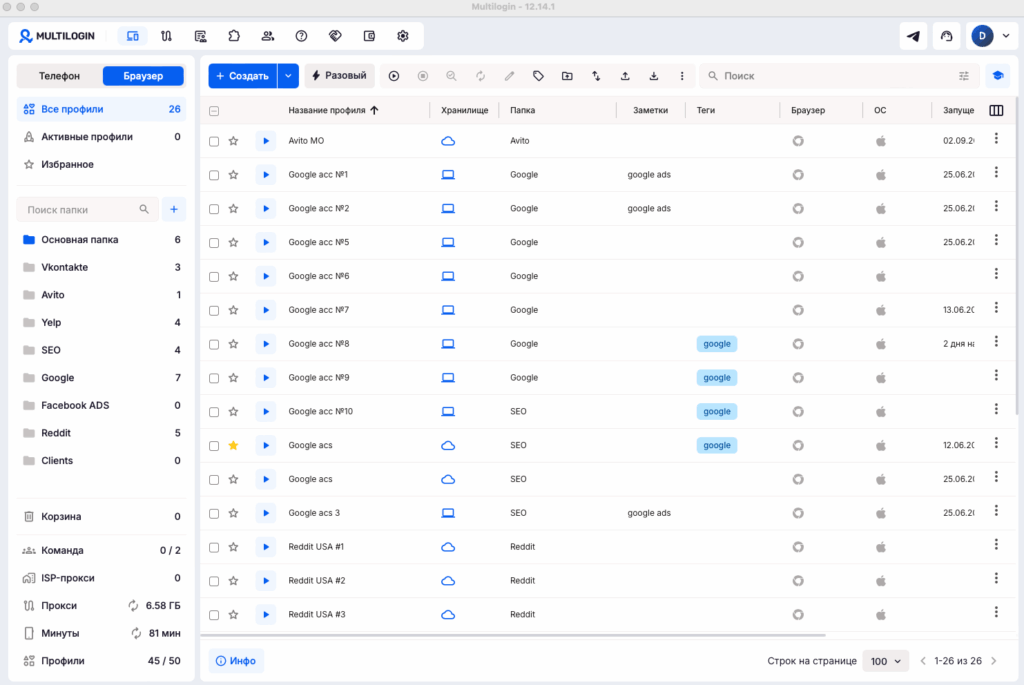Click the tag icon in the toolbar
This screenshot has width=1024, height=685.
pyautogui.click(x=538, y=76)
